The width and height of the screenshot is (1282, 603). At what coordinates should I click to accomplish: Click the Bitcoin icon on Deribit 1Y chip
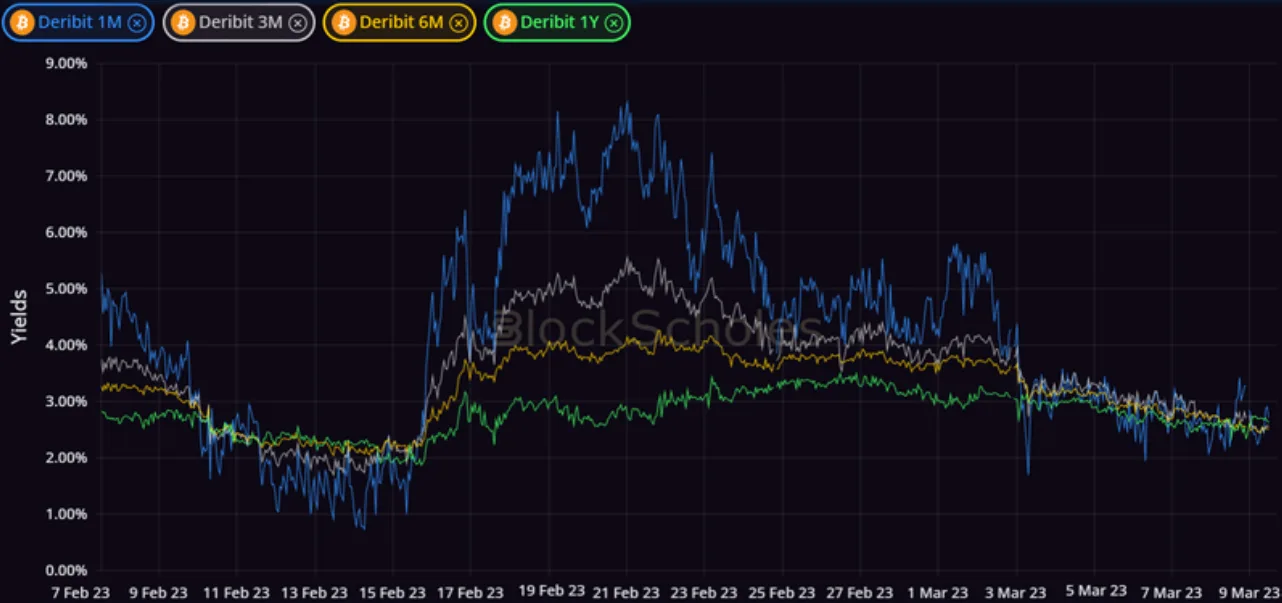(x=506, y=22)
